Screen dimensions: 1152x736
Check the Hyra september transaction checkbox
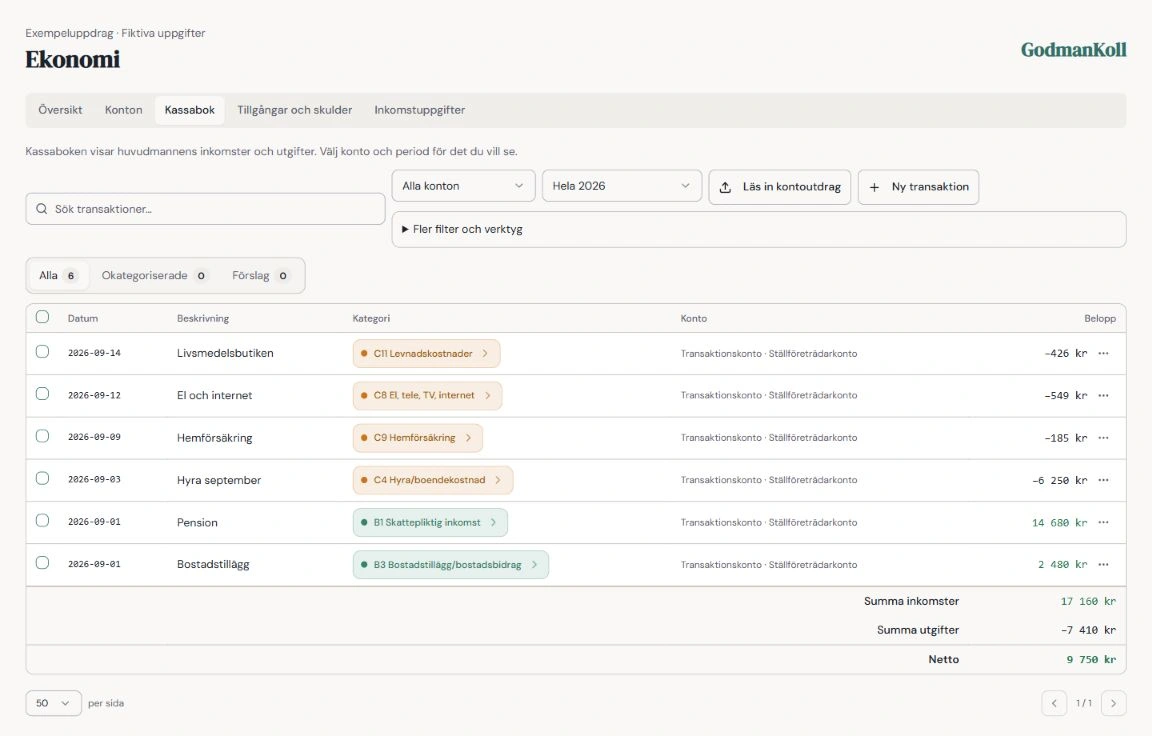pos(43,478)
